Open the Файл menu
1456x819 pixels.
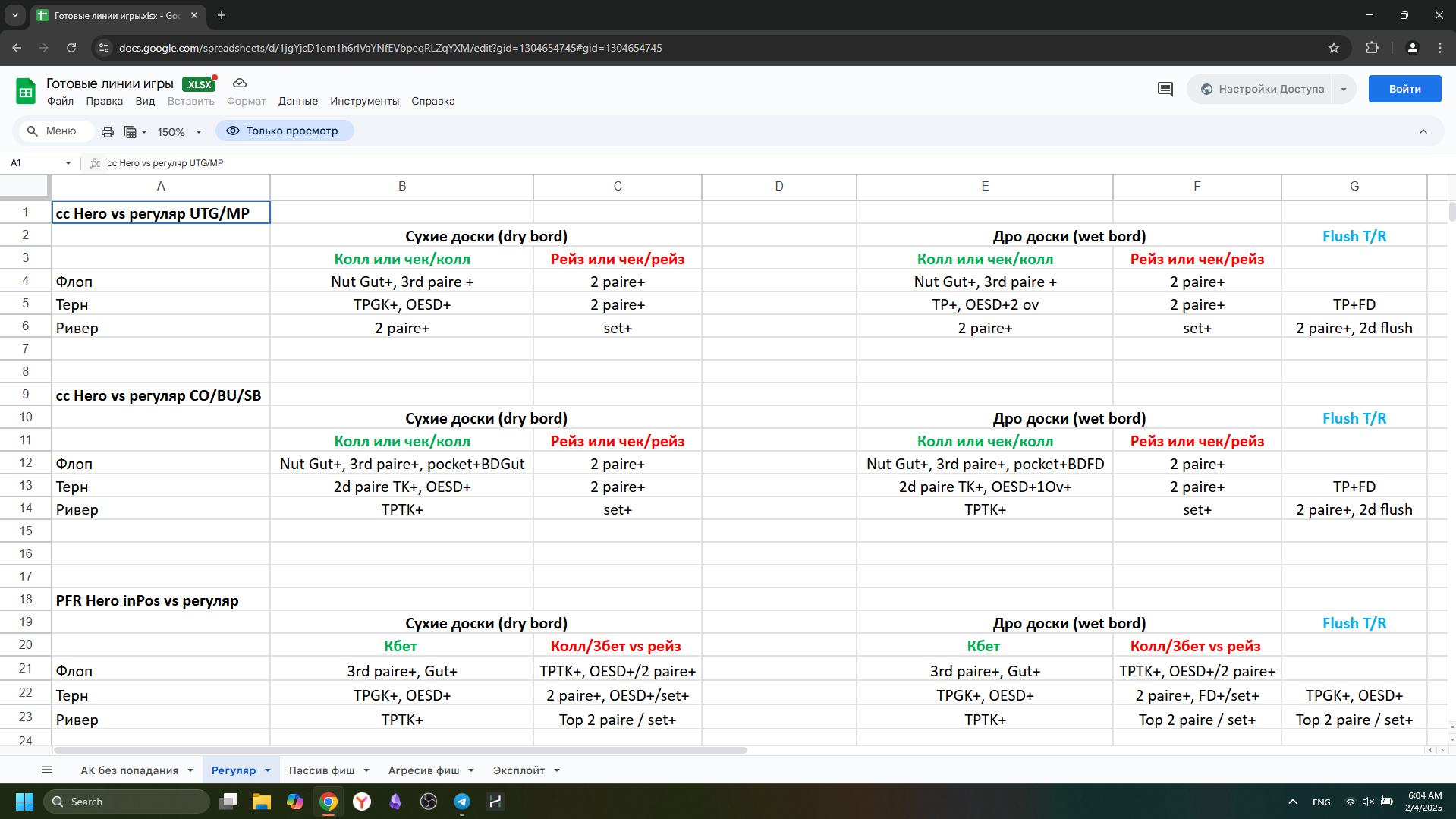tap(60, 102)
